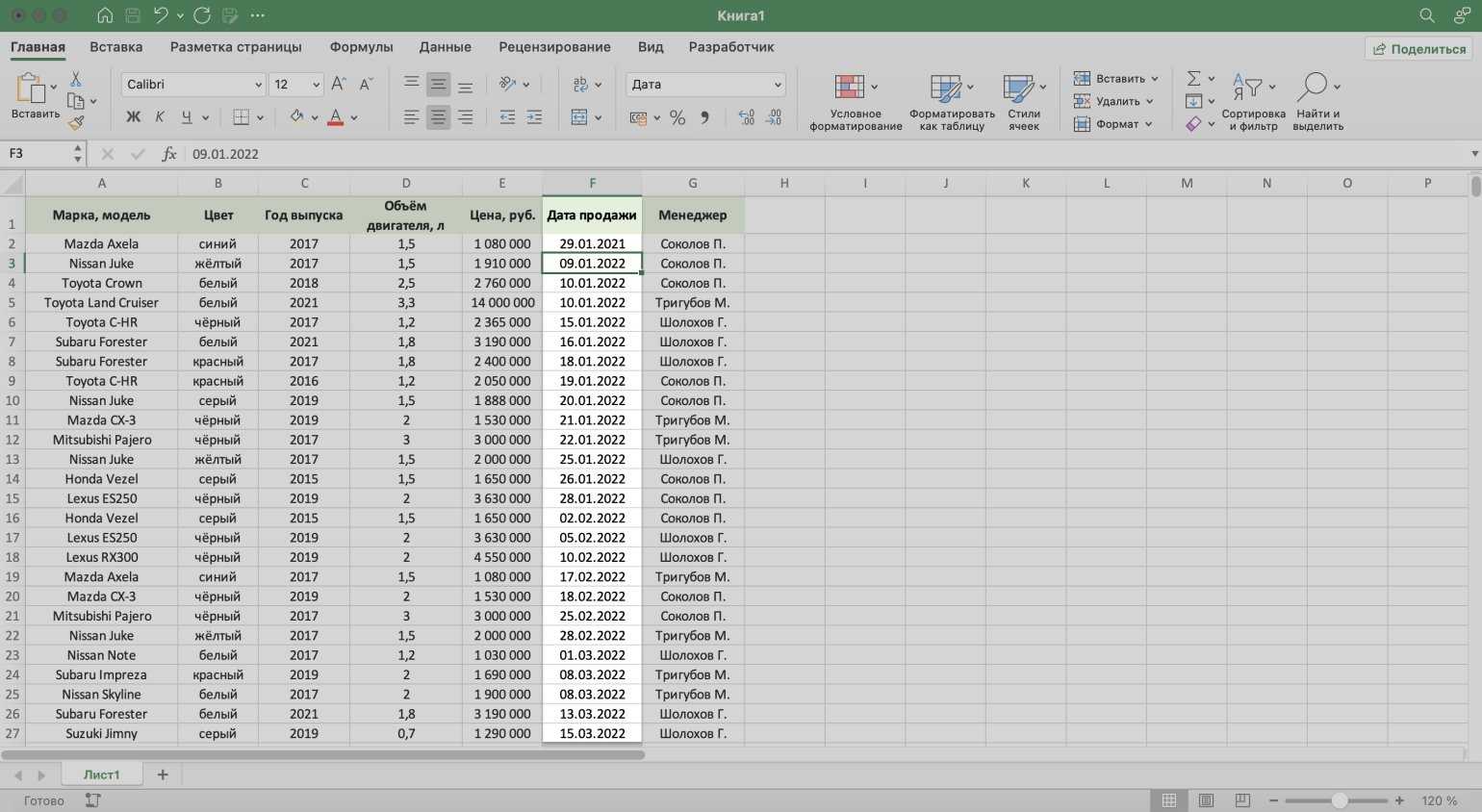Switch to the Данные ribbon tab
Image resolution: width=1482 pixels, height=812 pixels.
click(x=445, y=47)
